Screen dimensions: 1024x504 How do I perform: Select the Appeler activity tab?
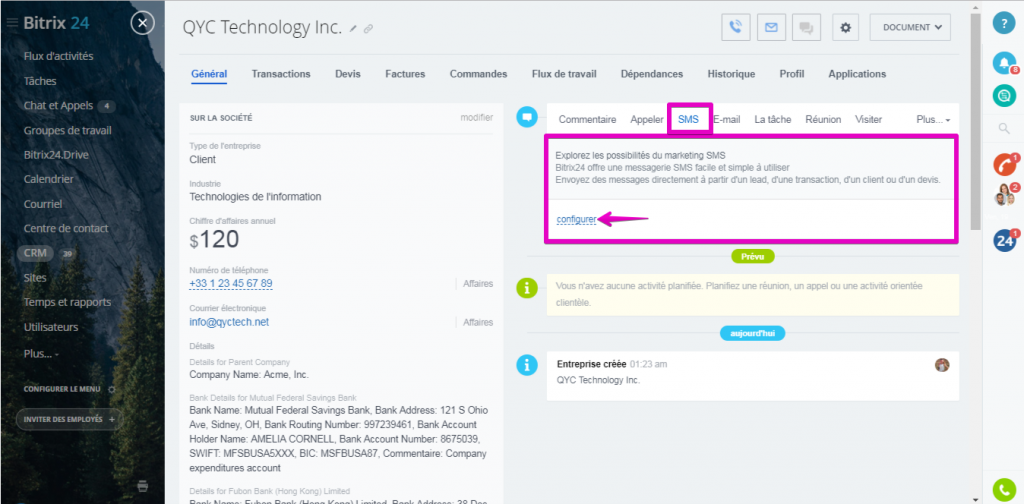(647, 119)
